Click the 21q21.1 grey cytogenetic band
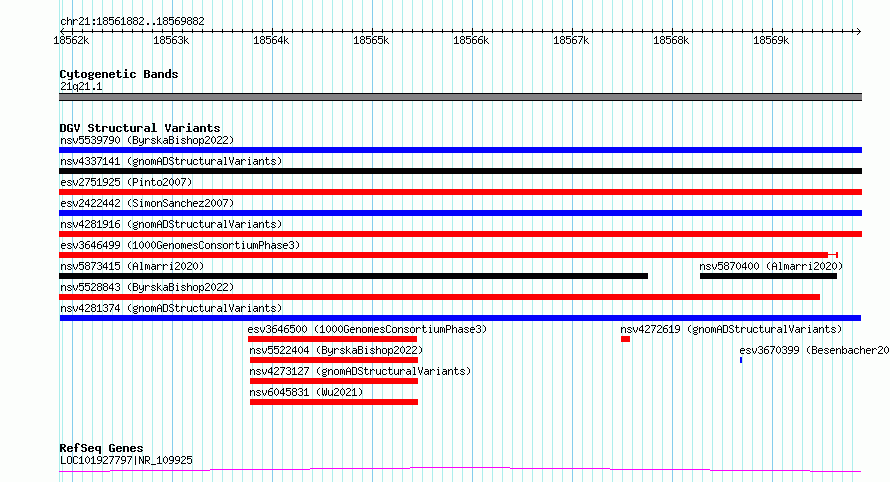Screen dimensions: 890x482 tap(460, 97)
